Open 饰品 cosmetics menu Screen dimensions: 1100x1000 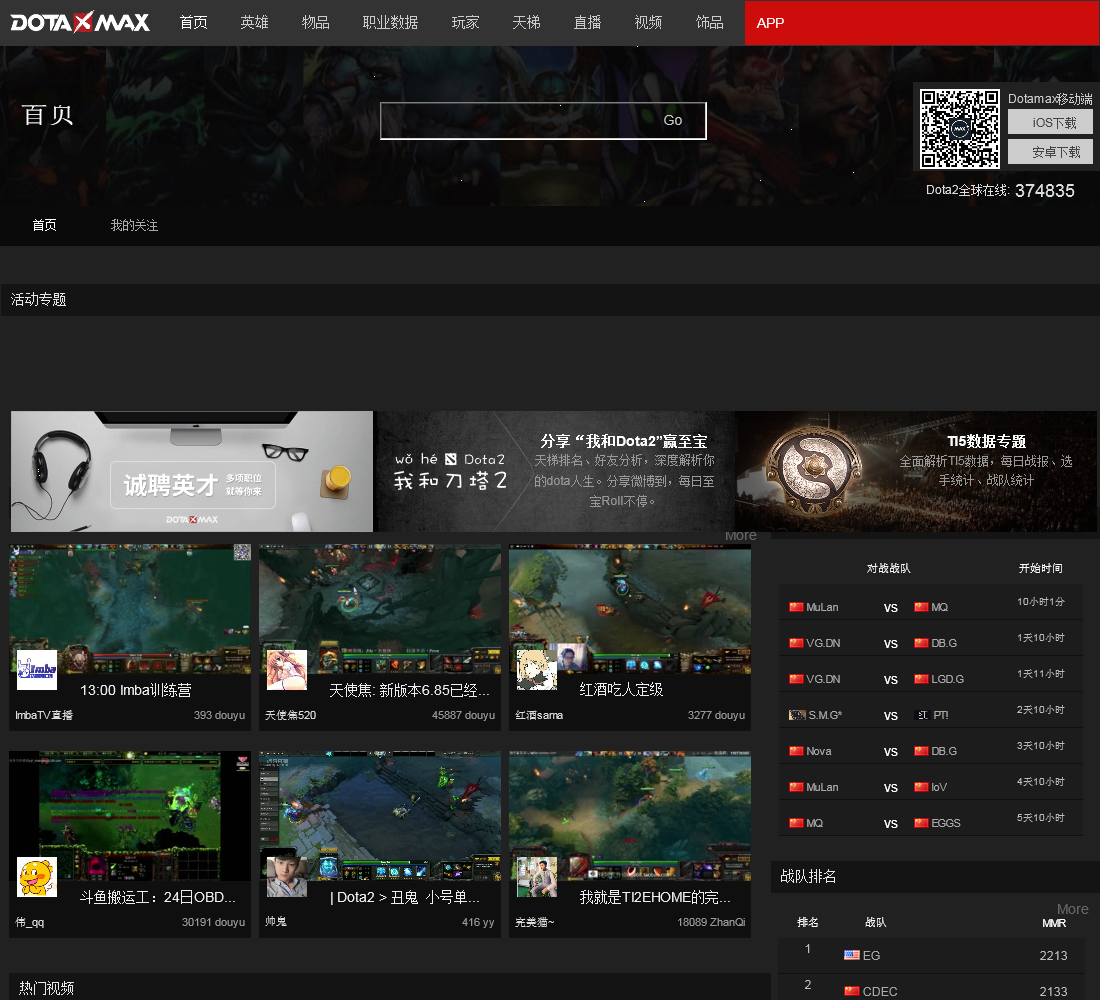click(709, 22)
